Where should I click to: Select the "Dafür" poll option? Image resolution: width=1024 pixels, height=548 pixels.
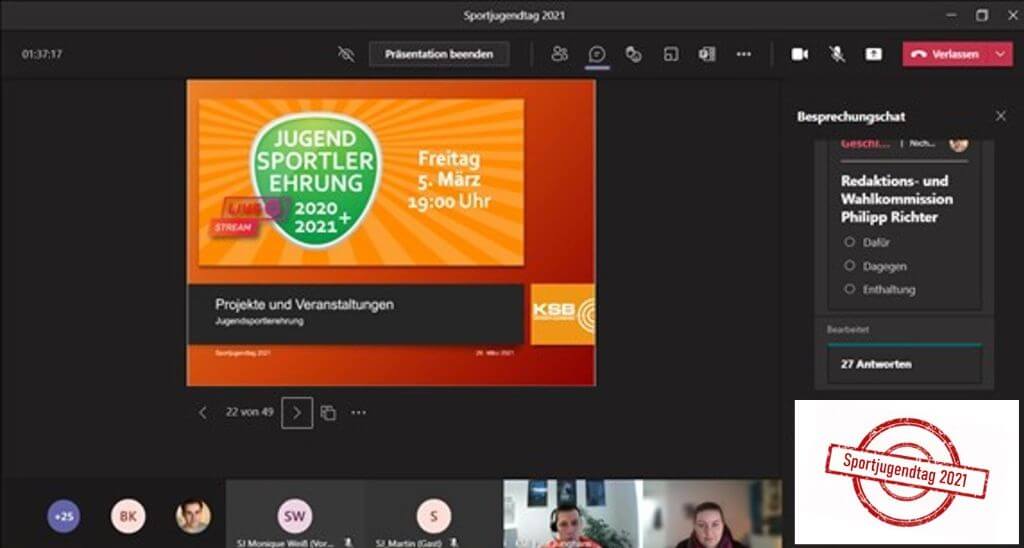(x=850, y=242)
